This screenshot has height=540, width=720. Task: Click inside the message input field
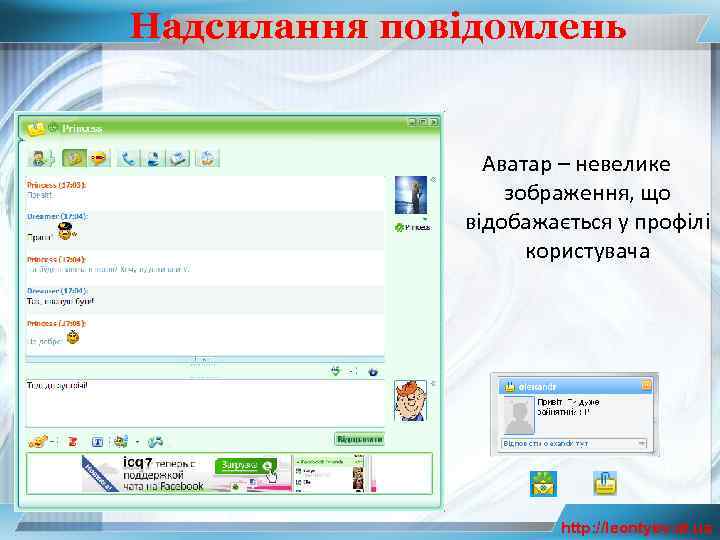205,403
